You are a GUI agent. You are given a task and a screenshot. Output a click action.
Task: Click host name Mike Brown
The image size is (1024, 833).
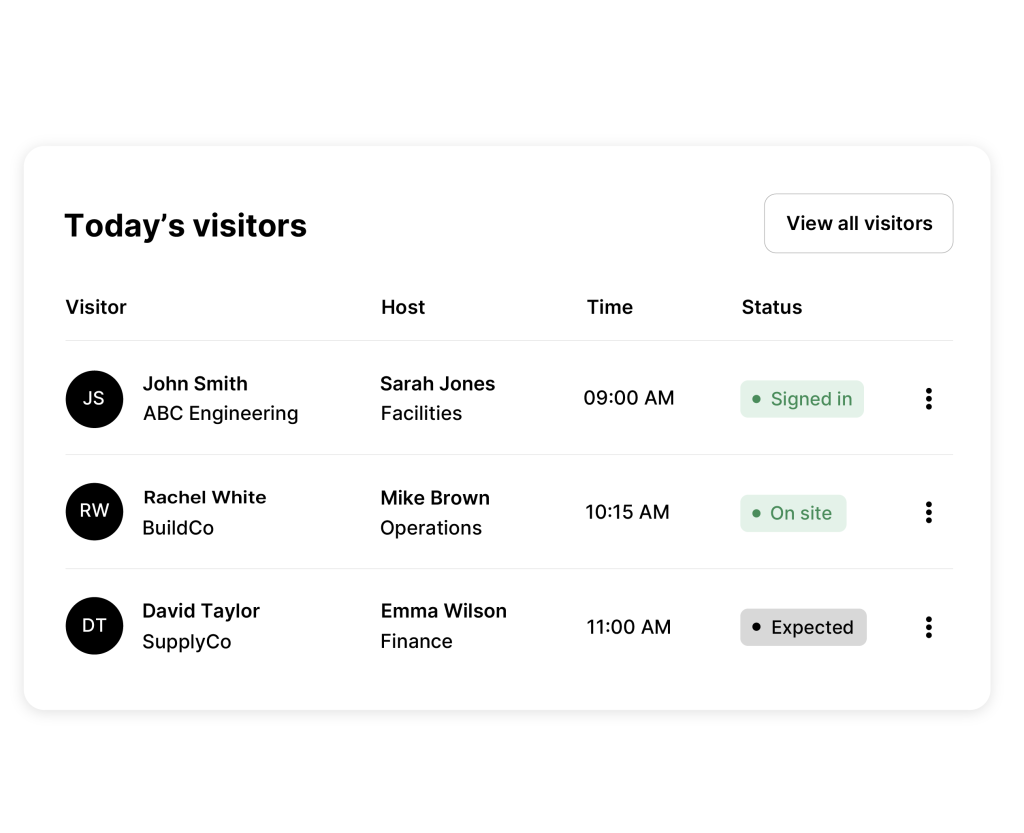tap(435, 497)
